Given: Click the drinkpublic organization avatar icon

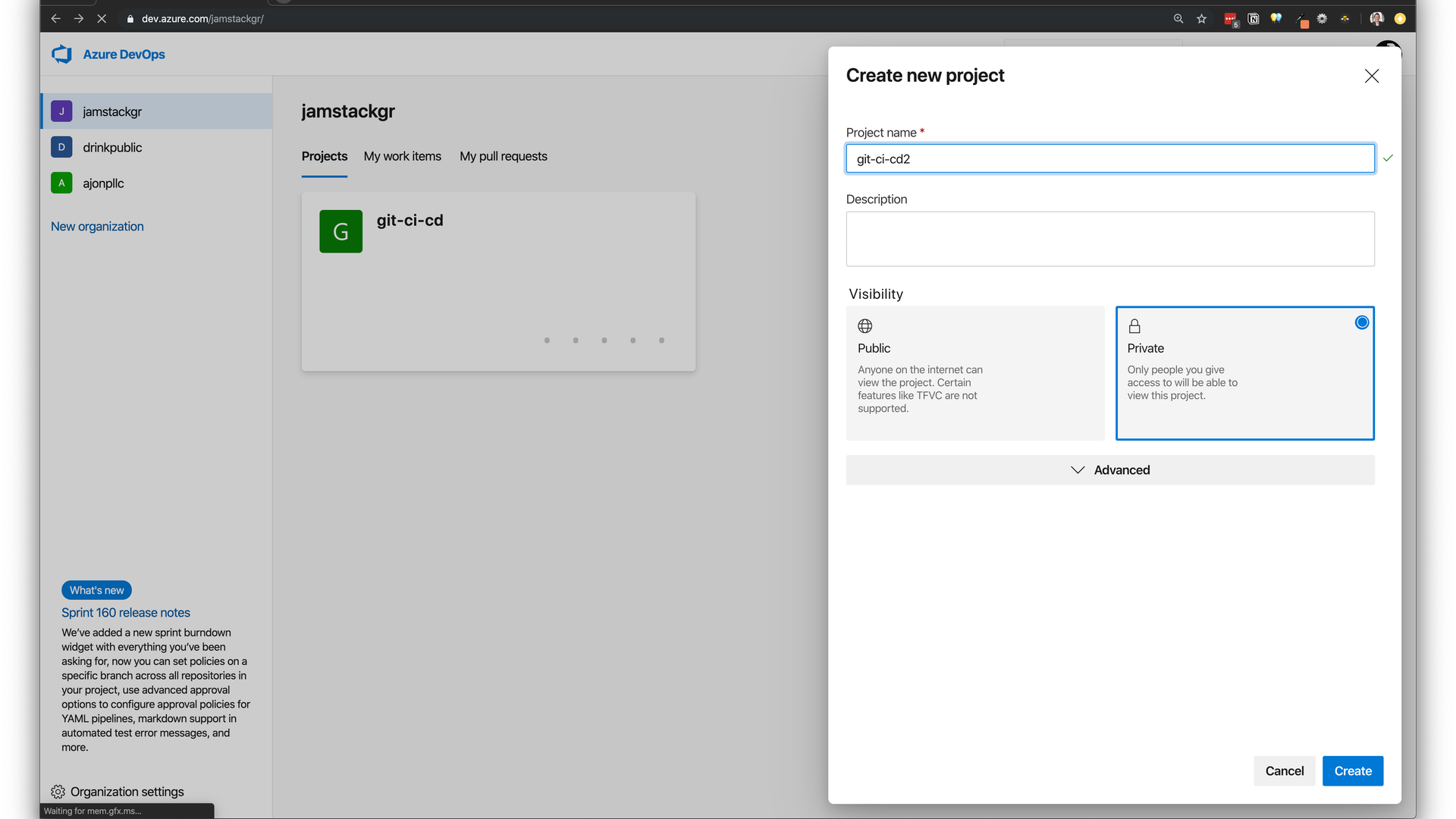Looking at the screenshot, I should click(x=61, y=147).
